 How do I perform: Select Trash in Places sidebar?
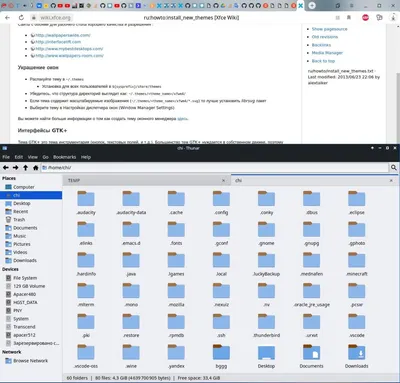click(19, 220)
